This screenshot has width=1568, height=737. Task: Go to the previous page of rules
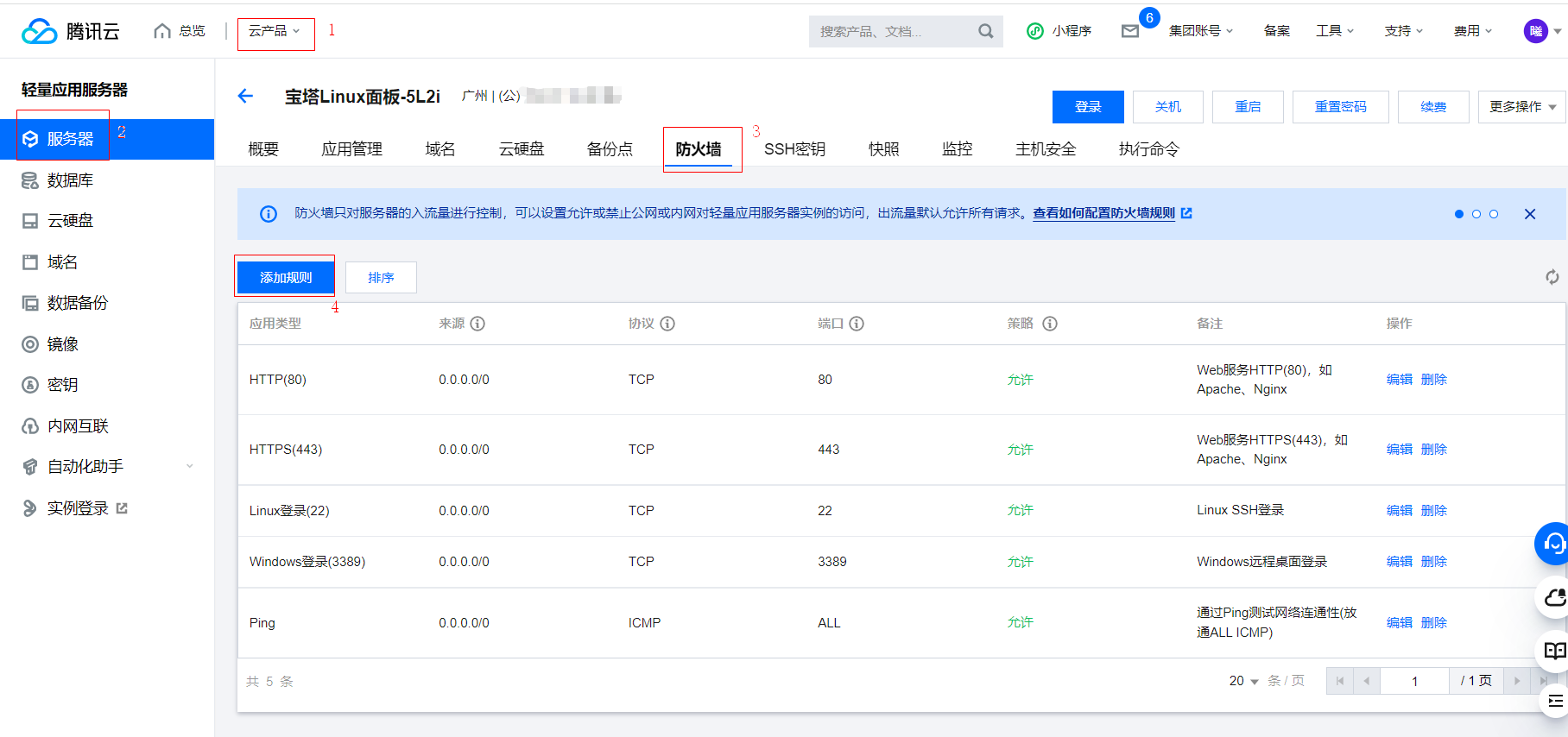click(1366, 681)
